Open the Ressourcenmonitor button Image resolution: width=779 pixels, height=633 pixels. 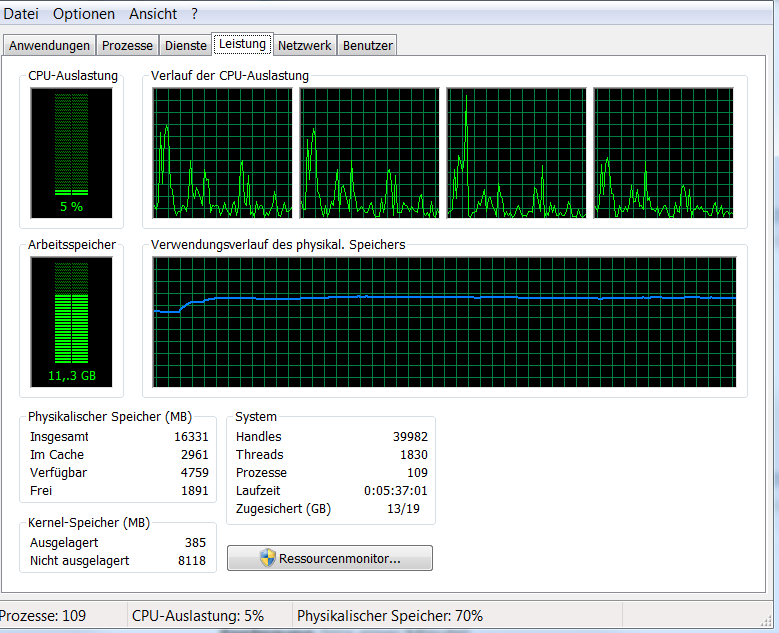330,558
